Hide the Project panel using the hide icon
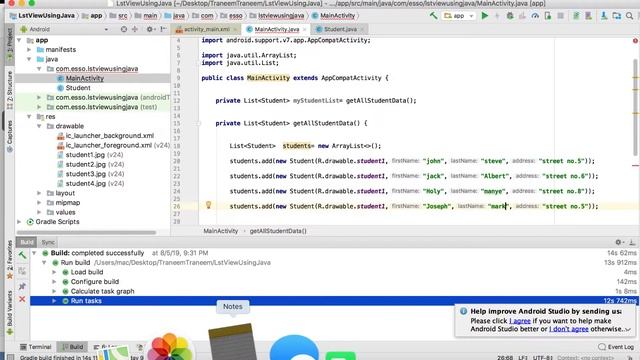The height and width of the screenshot is (360, 640). coord(163,29)
